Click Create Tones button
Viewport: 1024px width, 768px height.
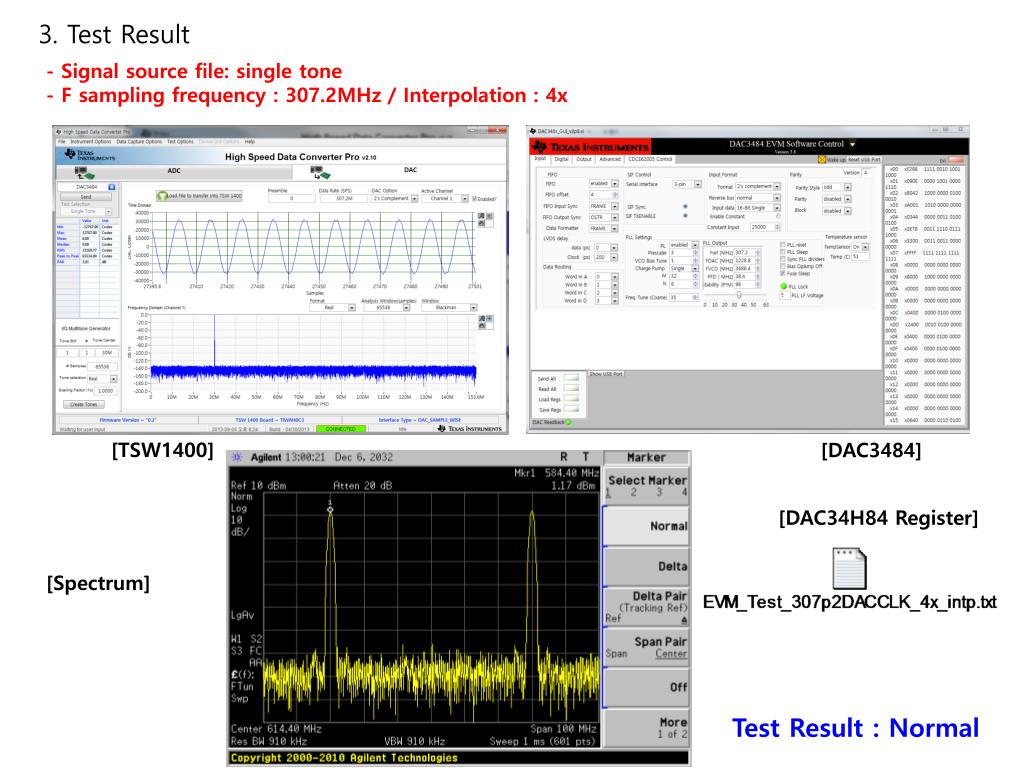click(84, 404)
